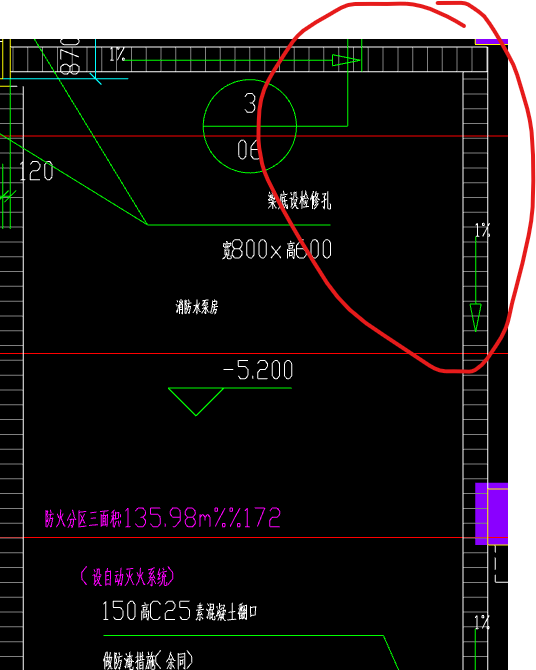The width and height of the screenshot is (536, 670).
Task: Click the 1% slope label at bottom right
Action: [x=482, y=623]
